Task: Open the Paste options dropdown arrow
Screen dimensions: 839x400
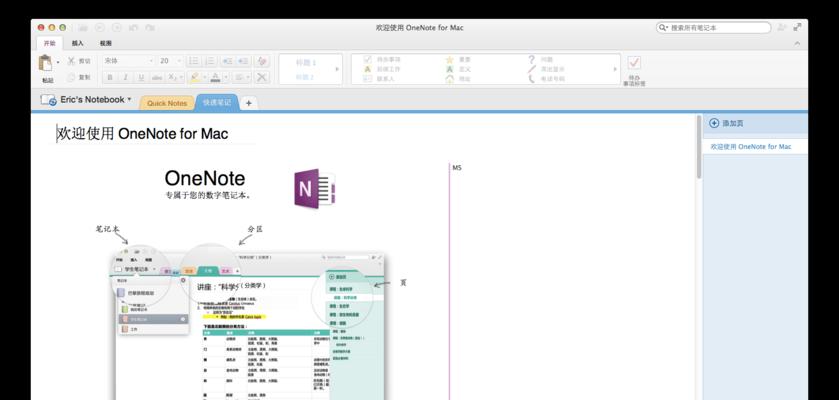Action: click(58, 63)
